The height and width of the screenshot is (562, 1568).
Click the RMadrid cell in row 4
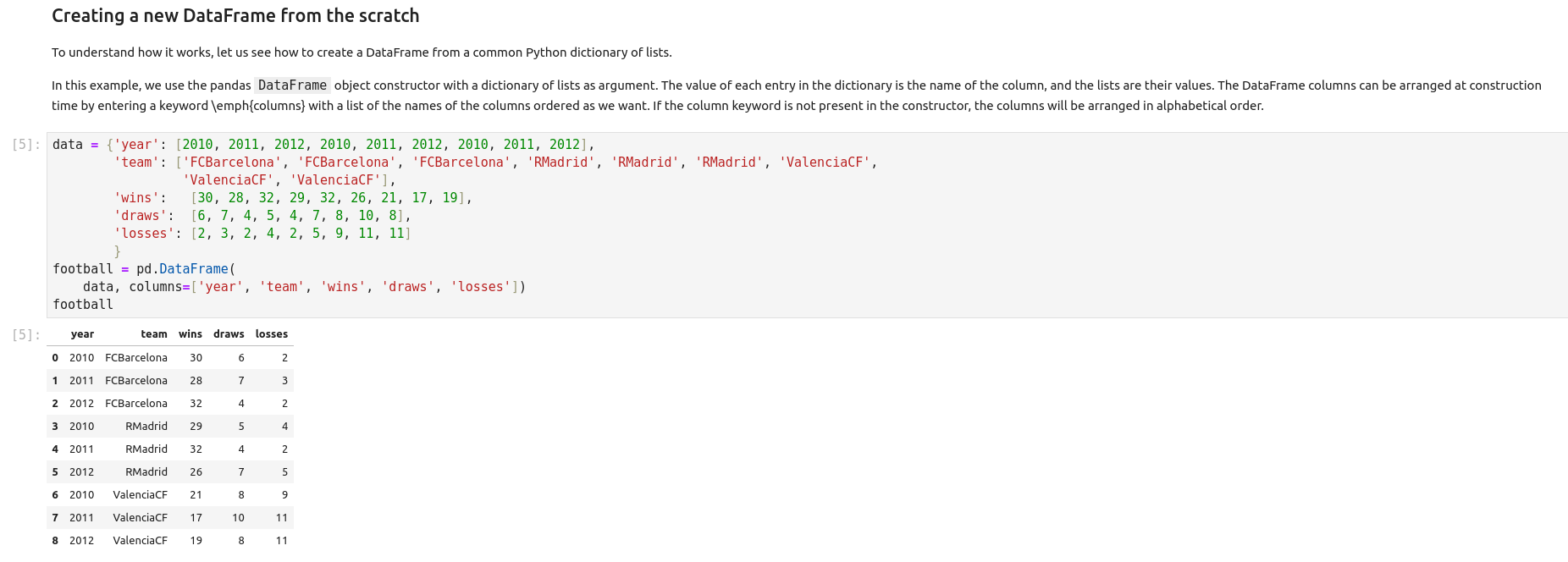(x=146, y=449)
